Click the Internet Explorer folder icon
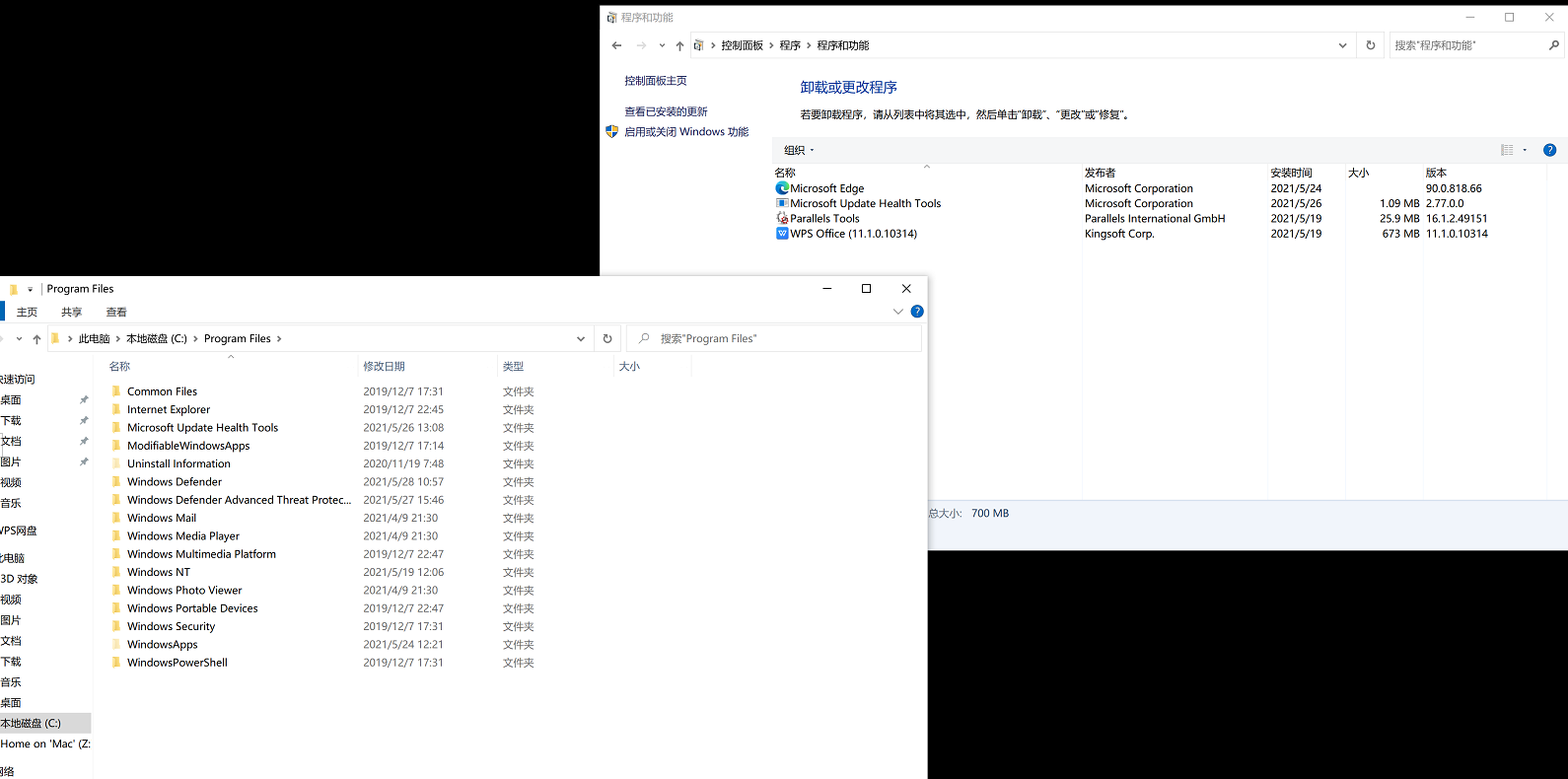This screenshot has height=779, width=1568. pyautogui.click(x=116, y=409)
